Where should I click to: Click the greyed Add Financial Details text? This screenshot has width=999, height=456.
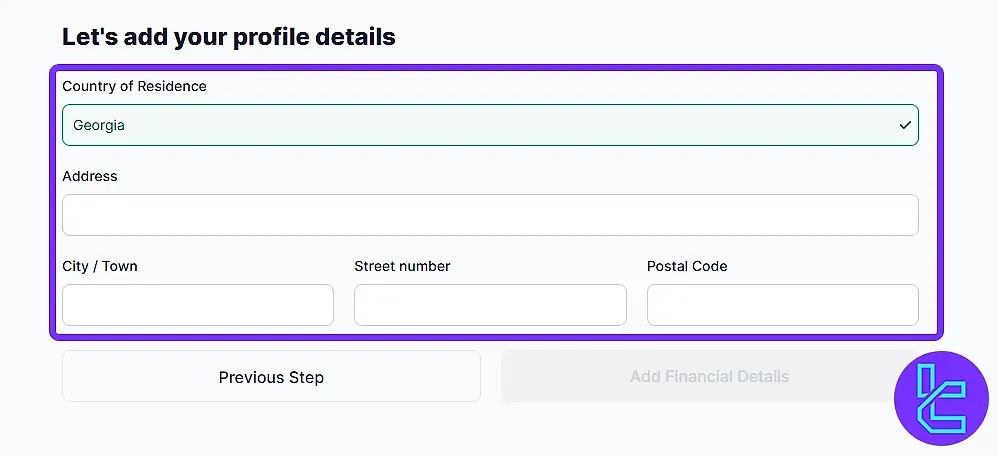click(x=709, y=376)
